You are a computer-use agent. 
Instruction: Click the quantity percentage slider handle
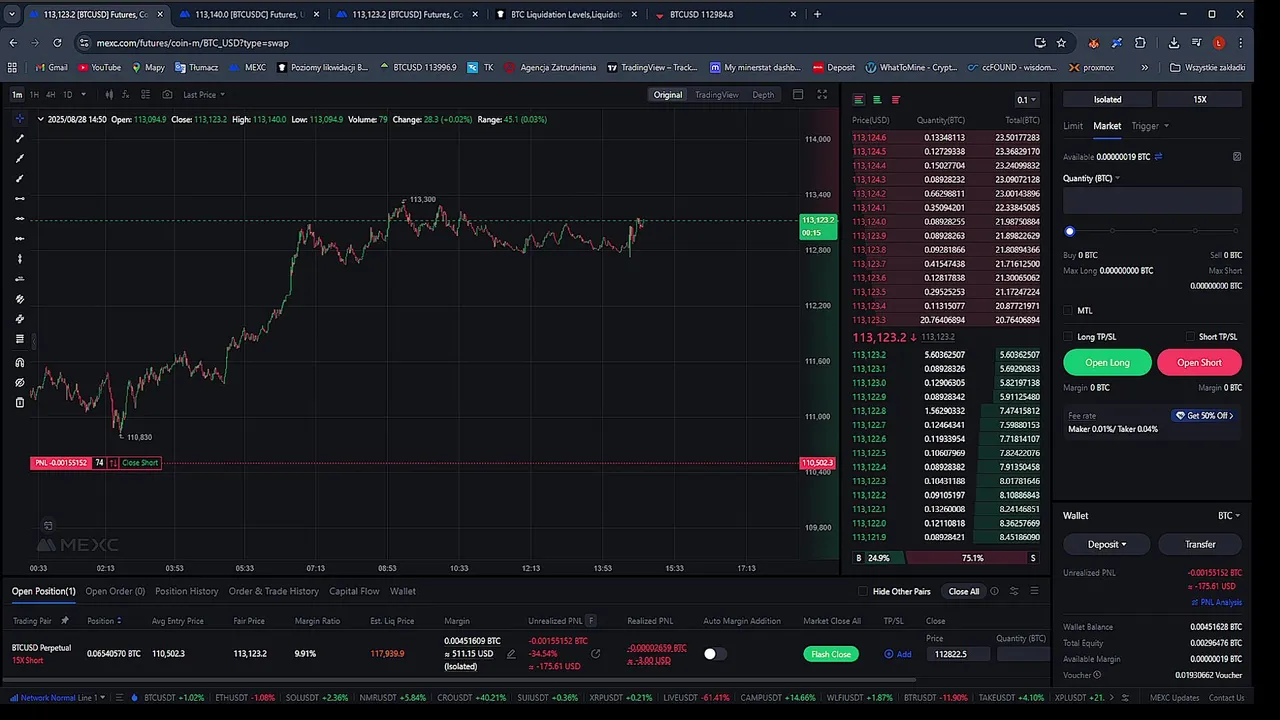1069,232
